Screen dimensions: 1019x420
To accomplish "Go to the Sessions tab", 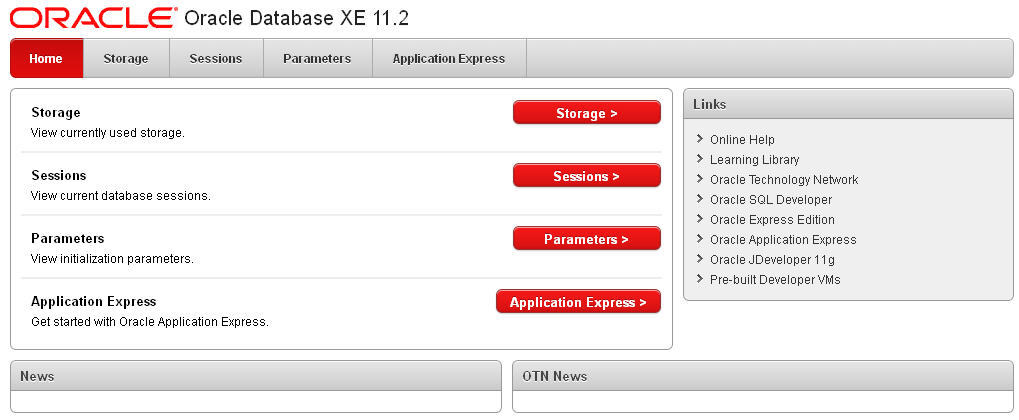I will click(x=216, y=58).
